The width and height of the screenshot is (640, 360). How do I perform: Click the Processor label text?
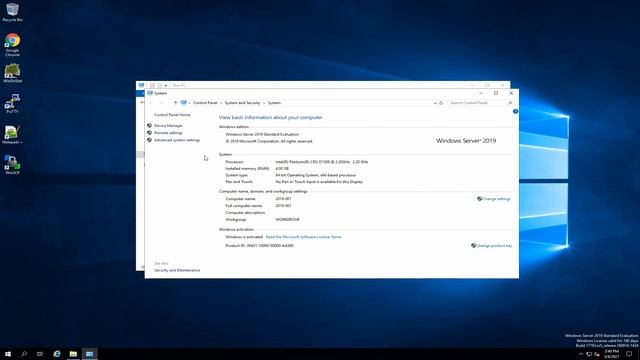[x=234, y=162]
